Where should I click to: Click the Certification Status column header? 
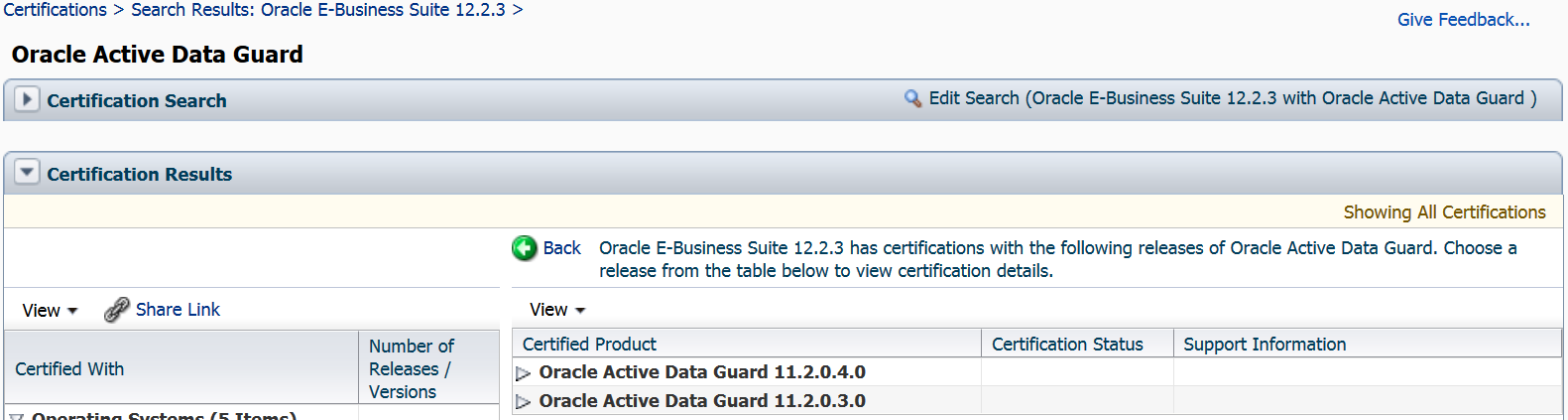tap(1067, 345)
